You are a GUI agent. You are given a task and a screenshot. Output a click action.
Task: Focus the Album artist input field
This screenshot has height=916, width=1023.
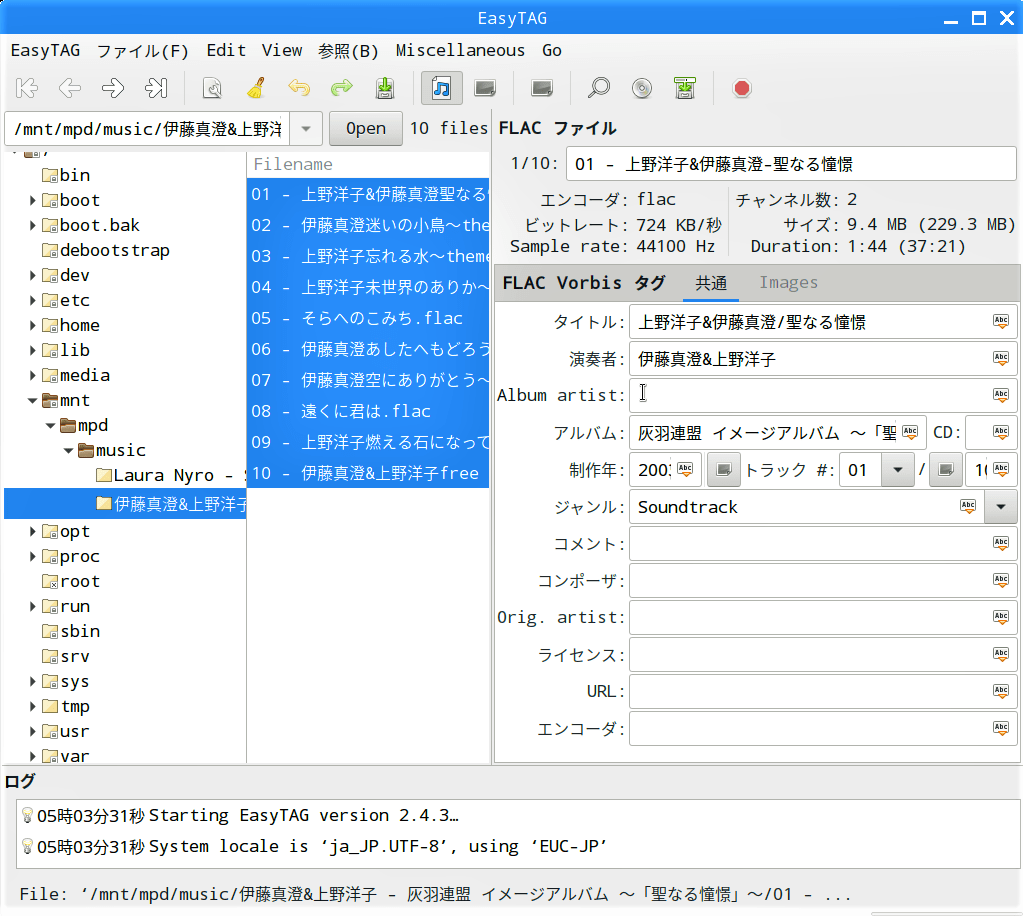[823, 395]
